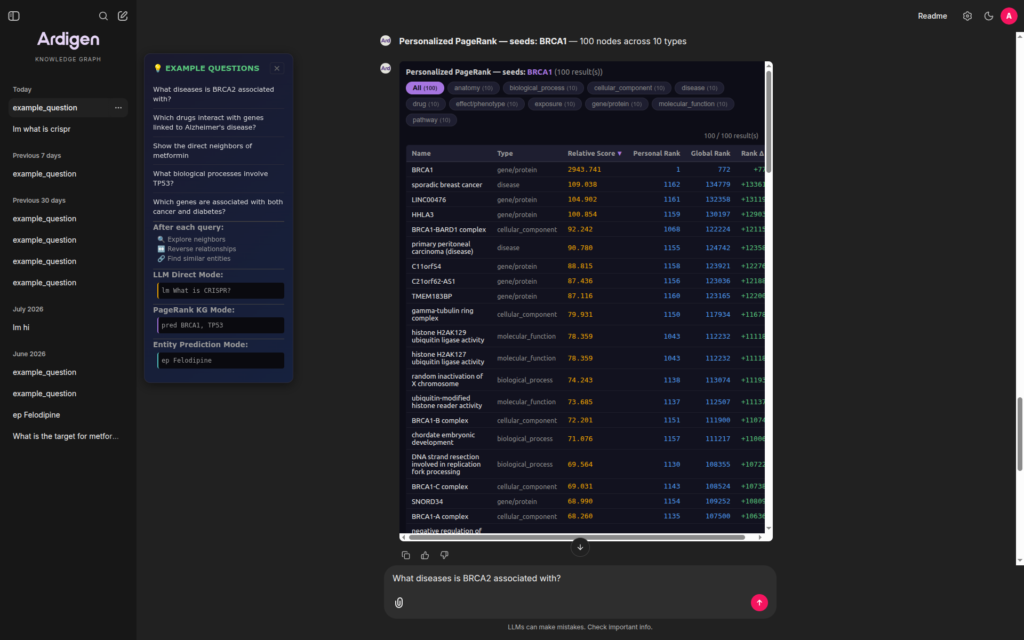This screenshot has height=640, width=1024.
Task: Toggle the sidebar panel icon
Action: coord(14,16)
